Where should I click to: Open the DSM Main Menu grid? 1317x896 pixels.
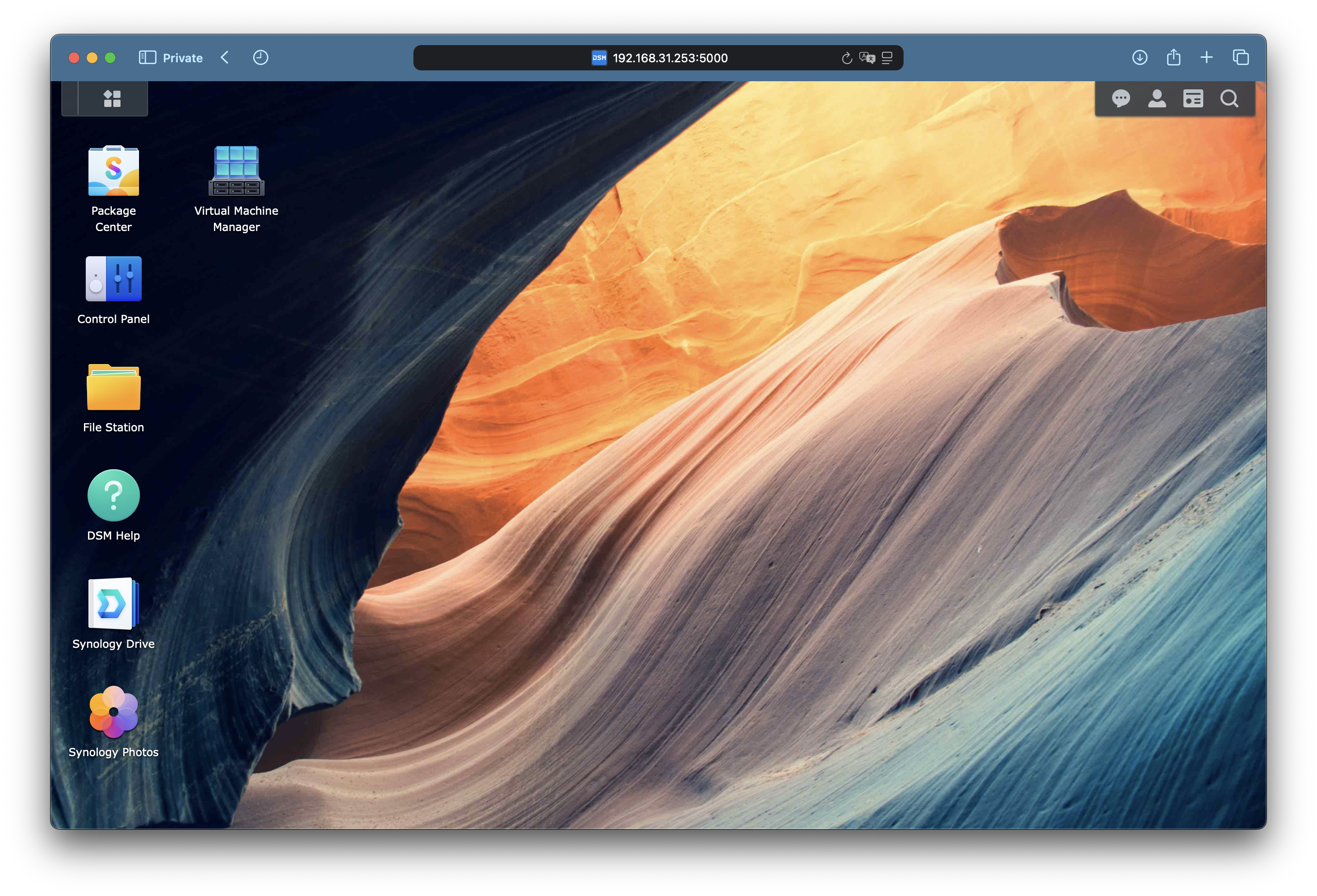click(x=112, y=98)
